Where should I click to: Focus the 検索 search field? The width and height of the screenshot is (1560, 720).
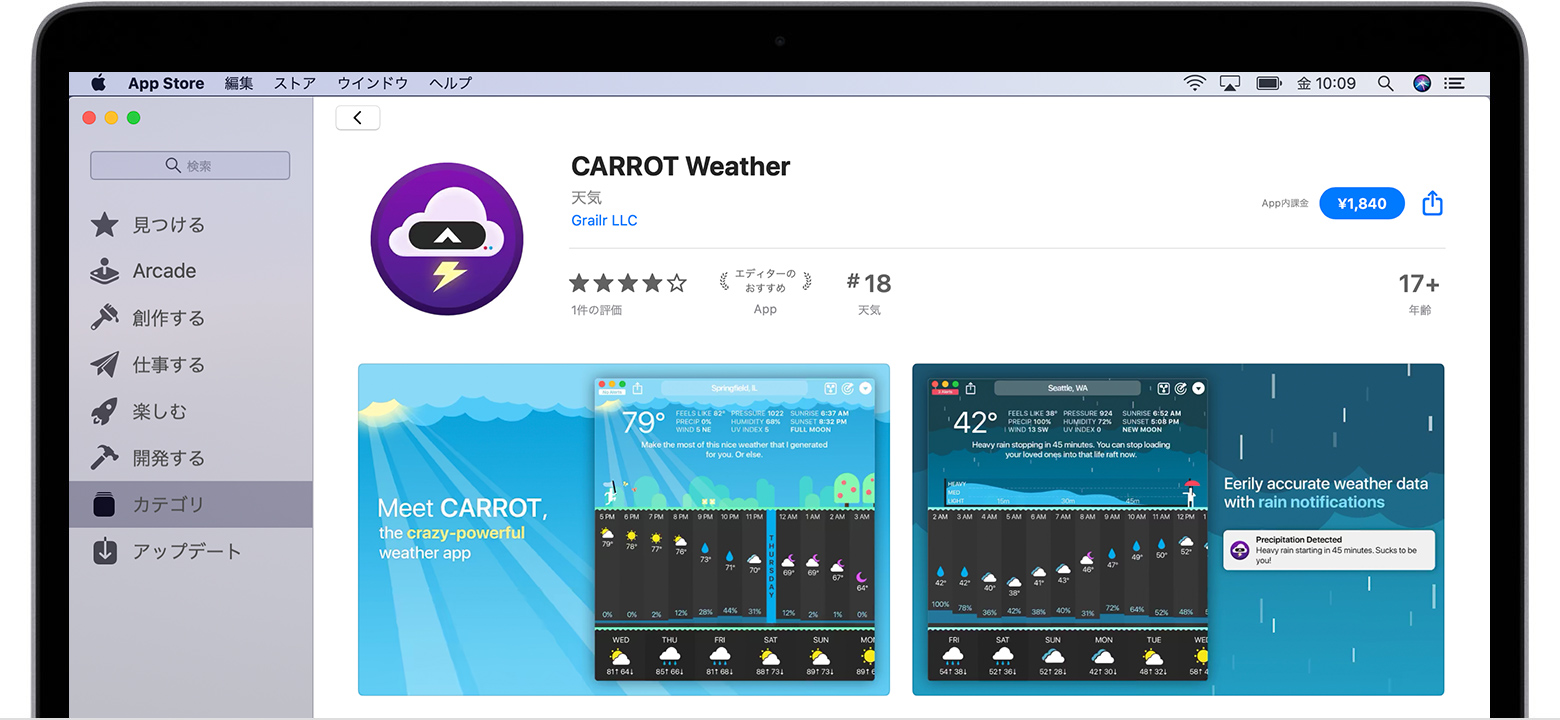pyautogui.click(x=190, y=166)
